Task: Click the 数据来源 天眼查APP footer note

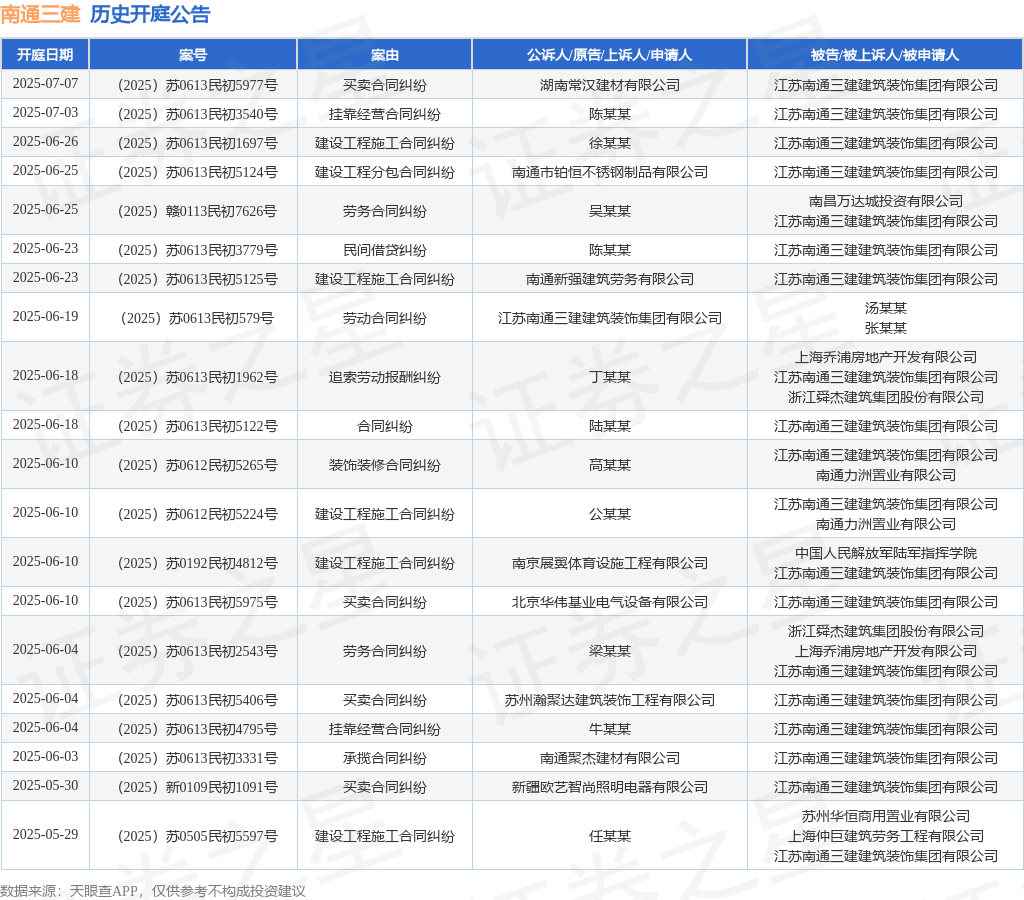Action: (153, 891)
